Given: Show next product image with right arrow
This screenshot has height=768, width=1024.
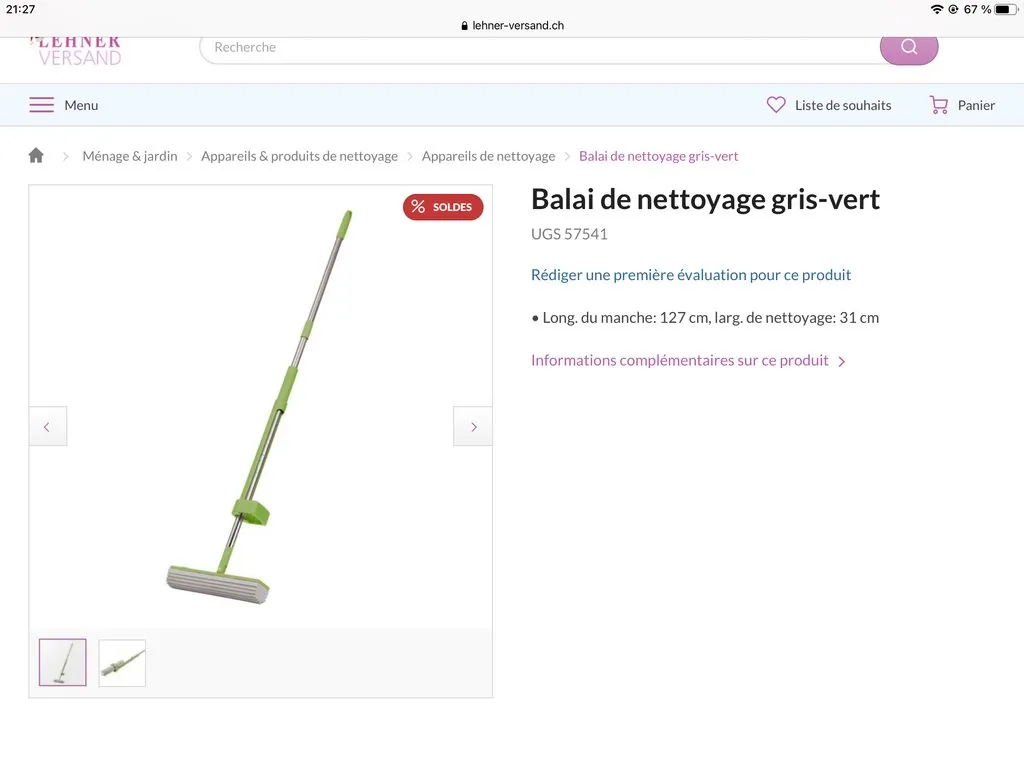Looking at the screenshot, I should pos(473,427).
